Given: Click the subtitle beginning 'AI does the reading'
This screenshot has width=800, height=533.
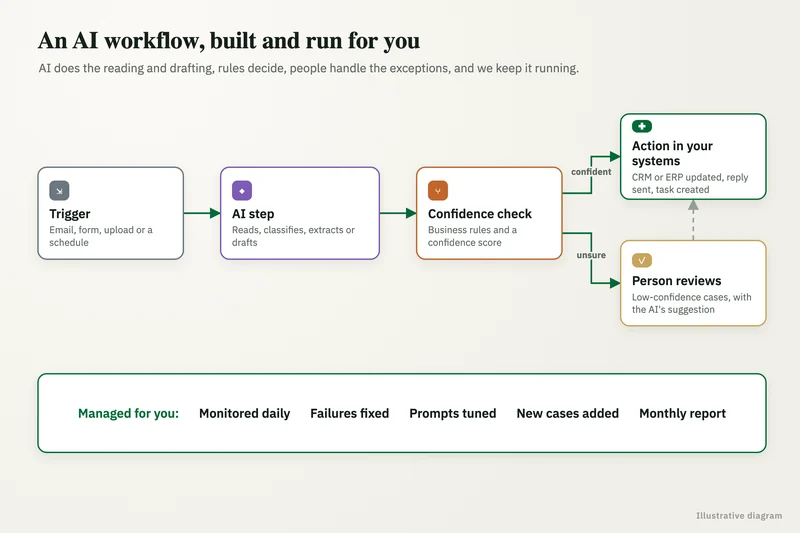Looking at the screenshot, I should tap(309, 68).
